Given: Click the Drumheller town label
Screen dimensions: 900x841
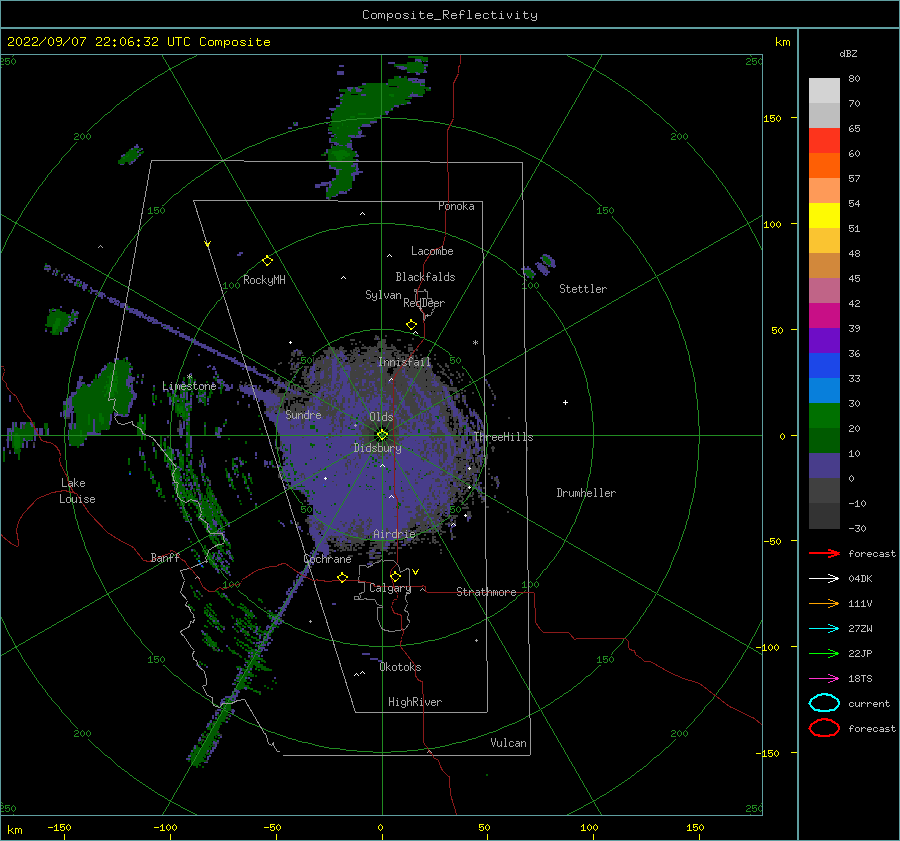Looking at the screenshot, I should click(x=586, y=493).
